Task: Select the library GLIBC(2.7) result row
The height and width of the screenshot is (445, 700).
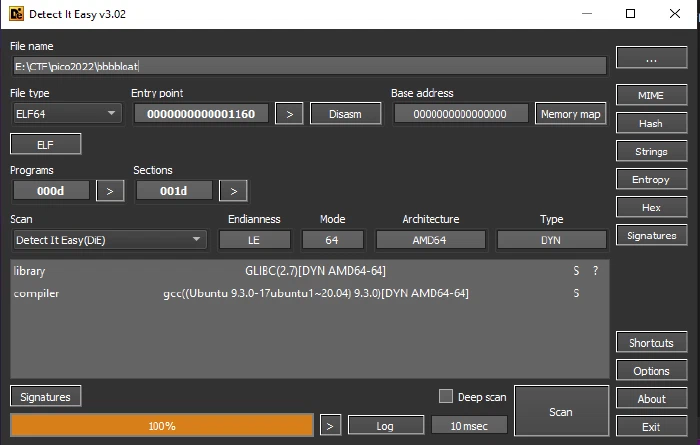Action: tap(309, 271)
